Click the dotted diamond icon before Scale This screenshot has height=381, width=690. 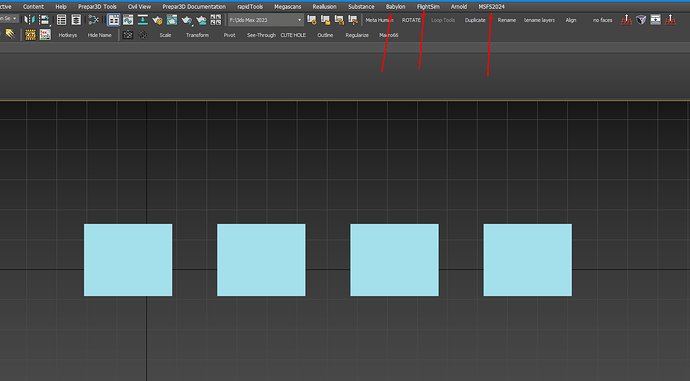[x=143, y=35]
